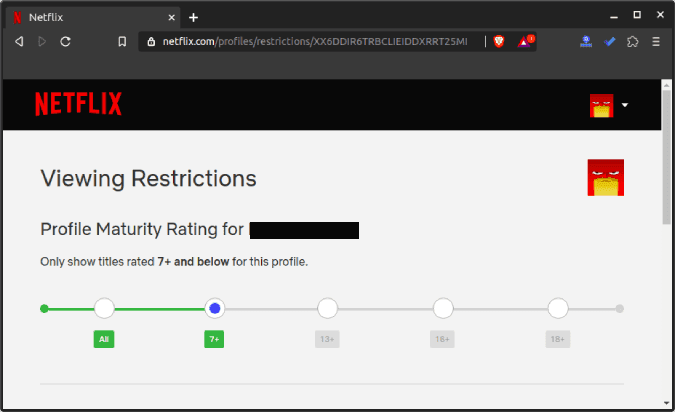Click the browser forward arrow
675x412 pixels.
42,41
